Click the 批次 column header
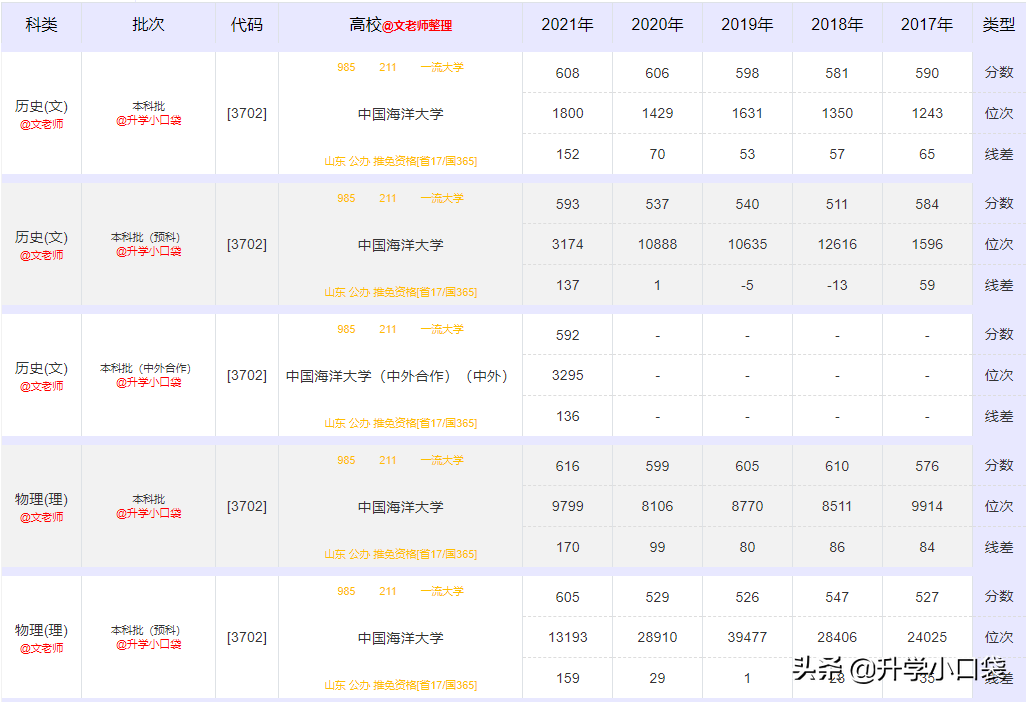 coord(149,25)
